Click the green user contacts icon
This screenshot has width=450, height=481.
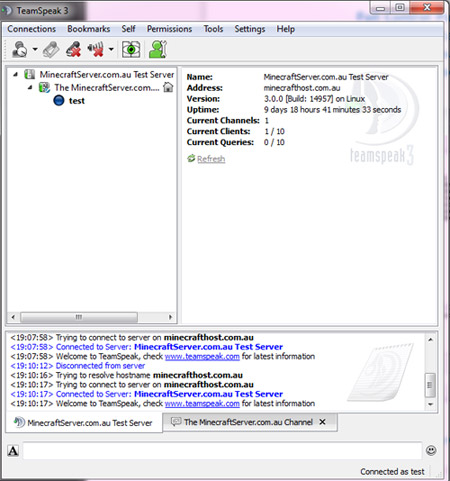(157, 50)
